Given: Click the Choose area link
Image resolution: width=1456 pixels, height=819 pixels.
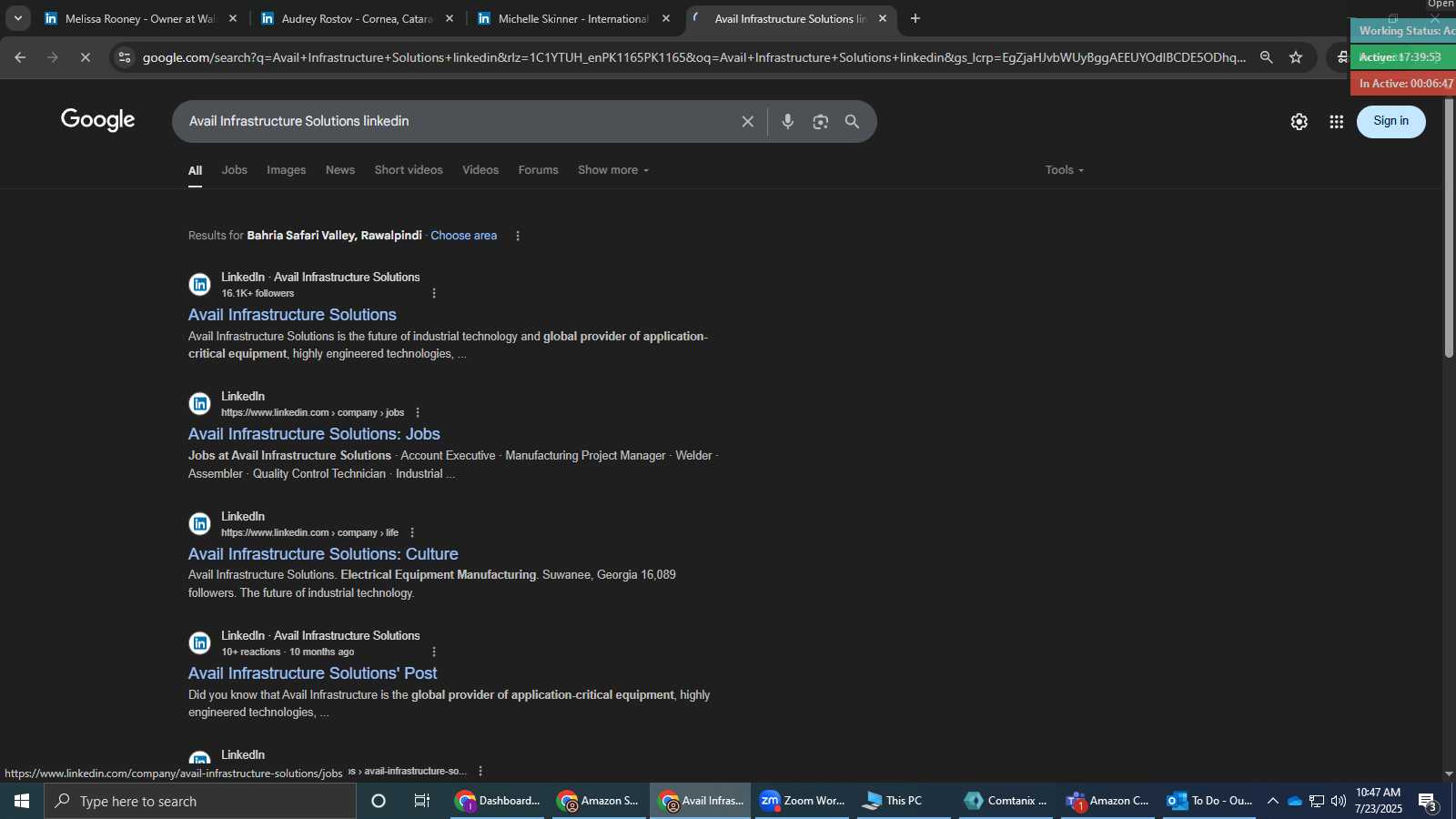Looking at the screenshot, I should click(x=464, y=236).
